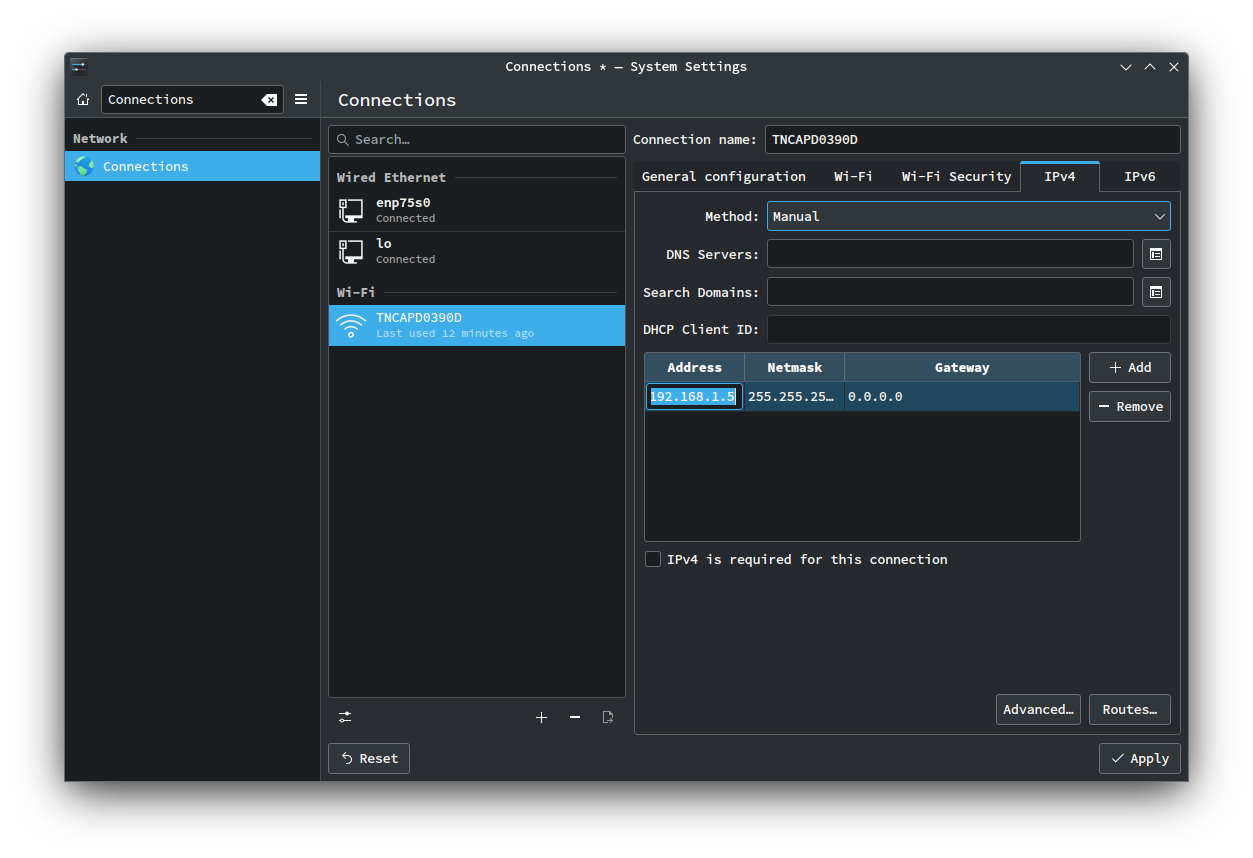Click the 0.0.0.0 gateway cell
1253x858 pixels.
(x=962, y=396)
